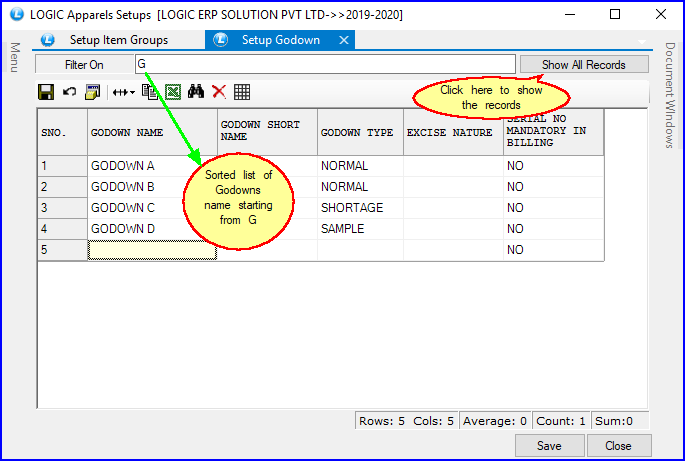Click NO billing cell for GODOWN C
The image size is (685, 461).
point(554,208)
